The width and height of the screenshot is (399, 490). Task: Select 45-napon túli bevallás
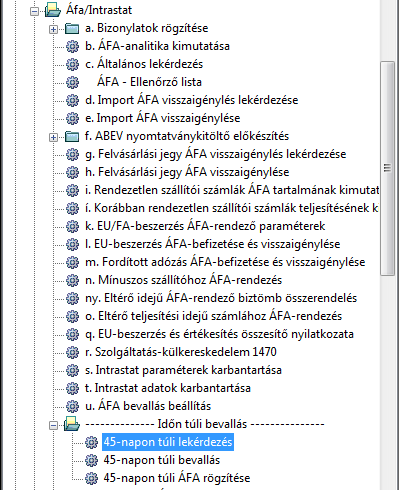tap(162, 460)
